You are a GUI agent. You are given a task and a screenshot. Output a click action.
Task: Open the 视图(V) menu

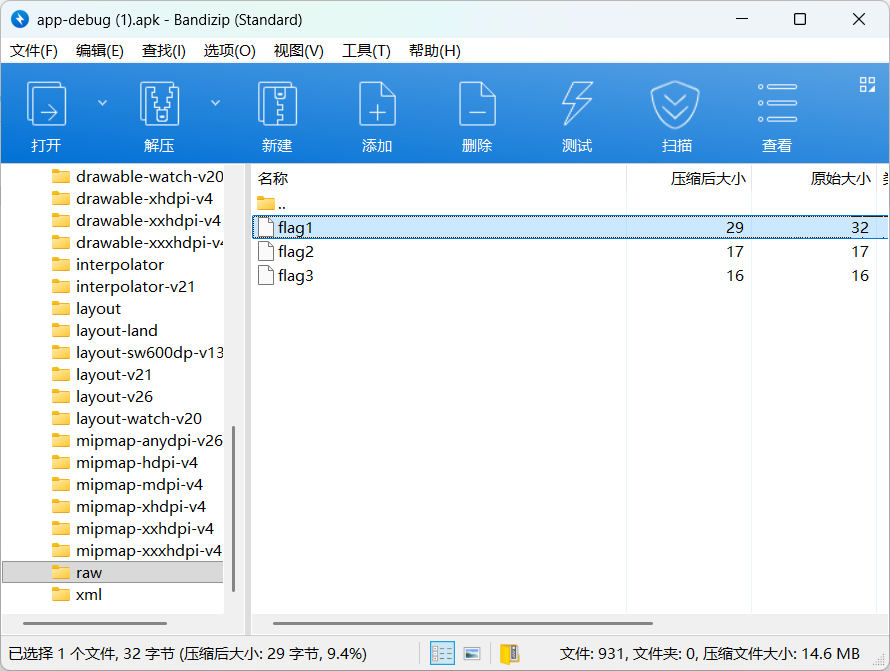pos(299,51)
